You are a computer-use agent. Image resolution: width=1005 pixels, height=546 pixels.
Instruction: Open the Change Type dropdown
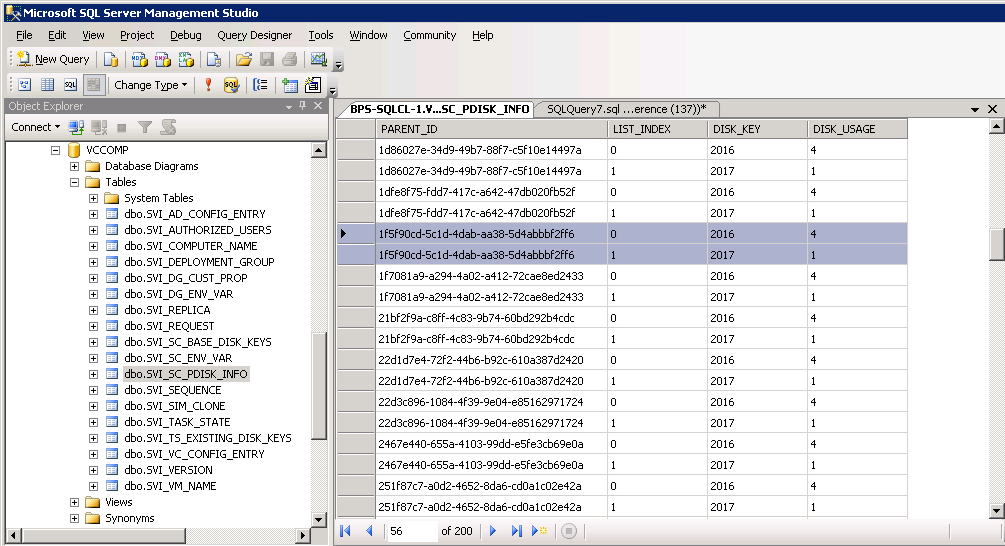click(x=150, y=85)
